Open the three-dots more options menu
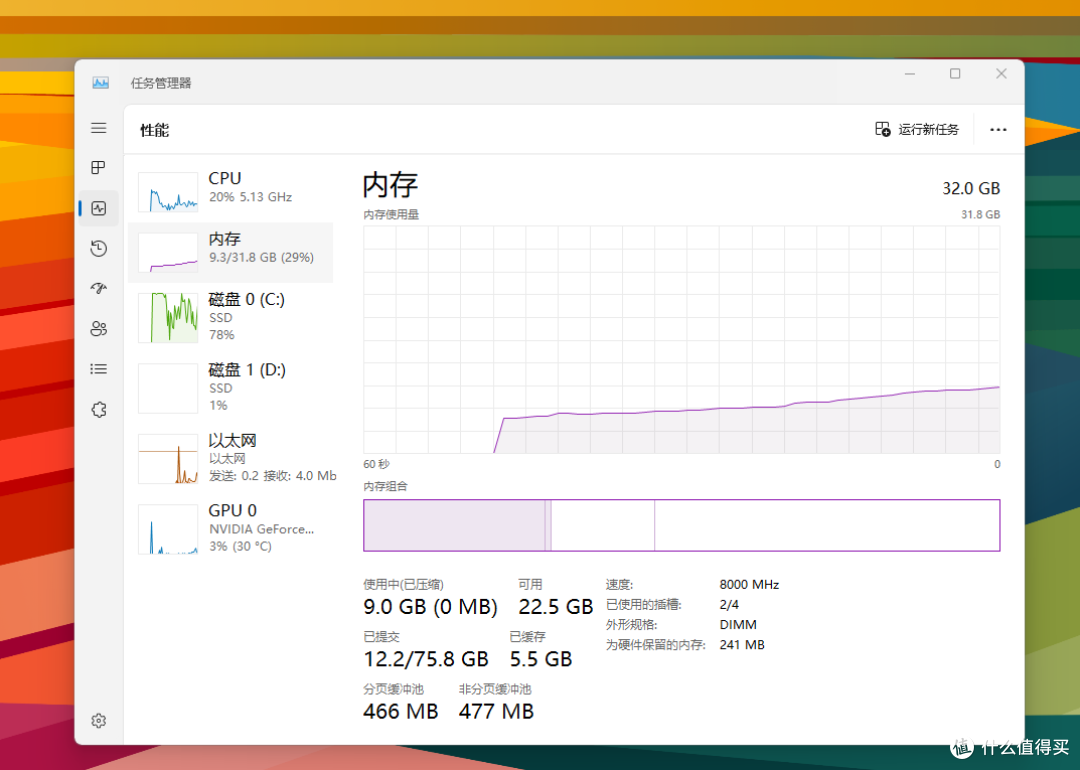1080x770 pixels. [997, 129]
